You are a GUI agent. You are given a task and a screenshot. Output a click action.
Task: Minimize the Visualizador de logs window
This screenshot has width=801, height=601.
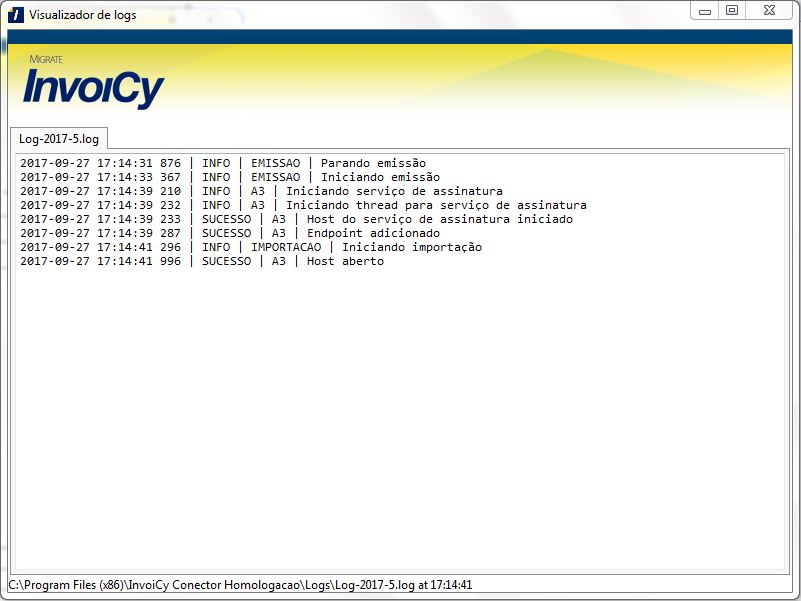[705, 10]
